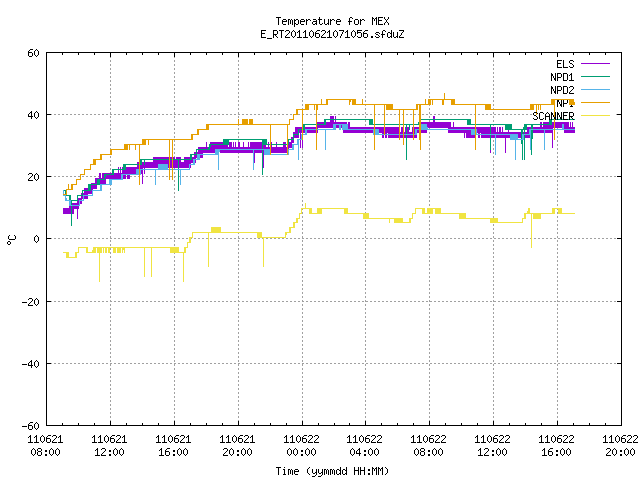Screen dimensions: 640x480
Task: Click the y-axis label '0'
Action: click(x=36, y=239)
